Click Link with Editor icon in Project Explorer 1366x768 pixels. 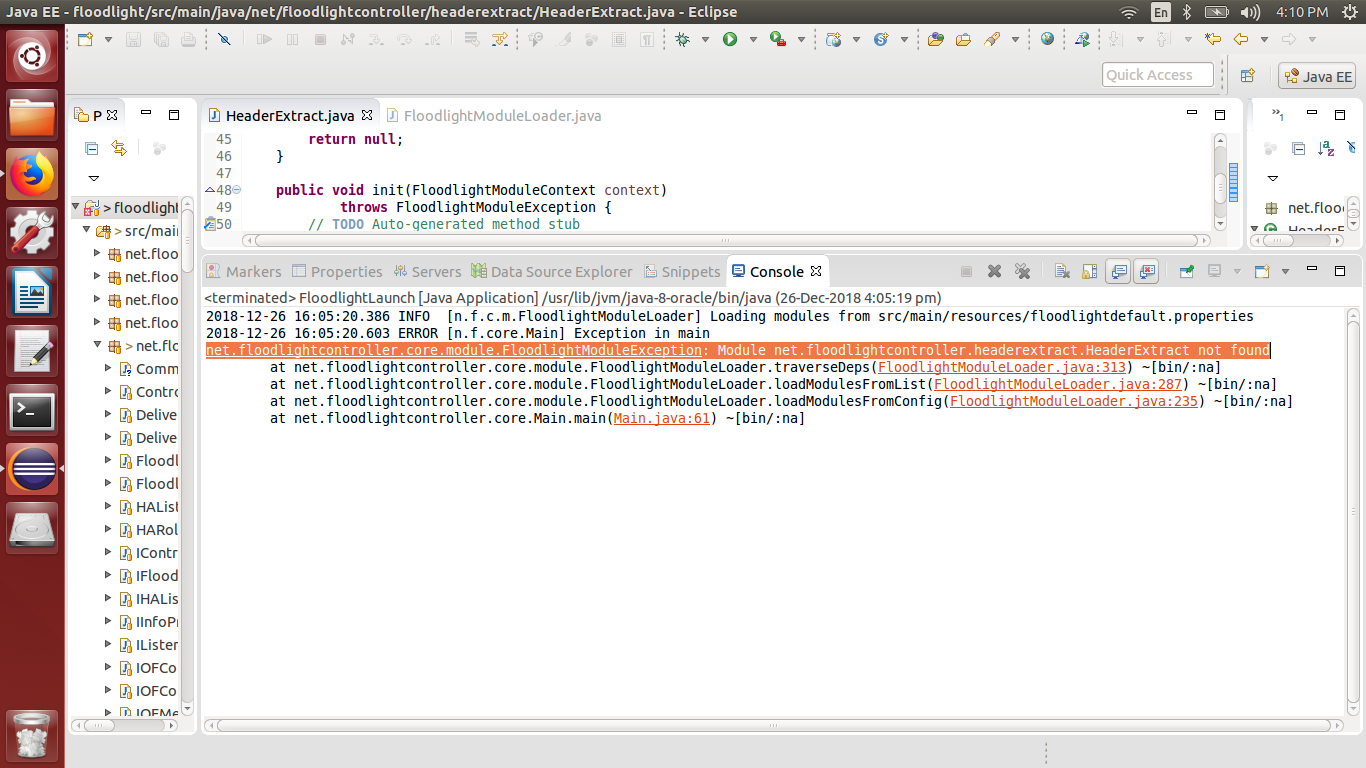coord(119,148)
